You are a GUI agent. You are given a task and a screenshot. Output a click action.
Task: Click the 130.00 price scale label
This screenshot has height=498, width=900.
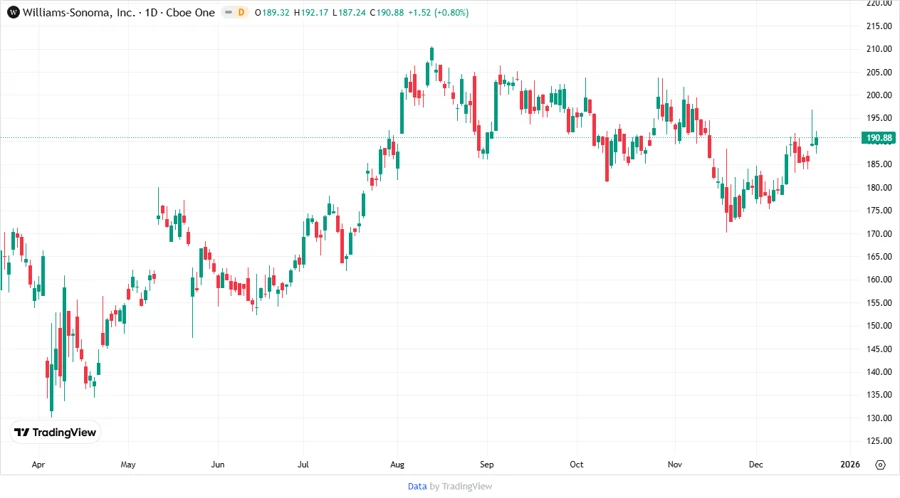[x=879, y=418]
